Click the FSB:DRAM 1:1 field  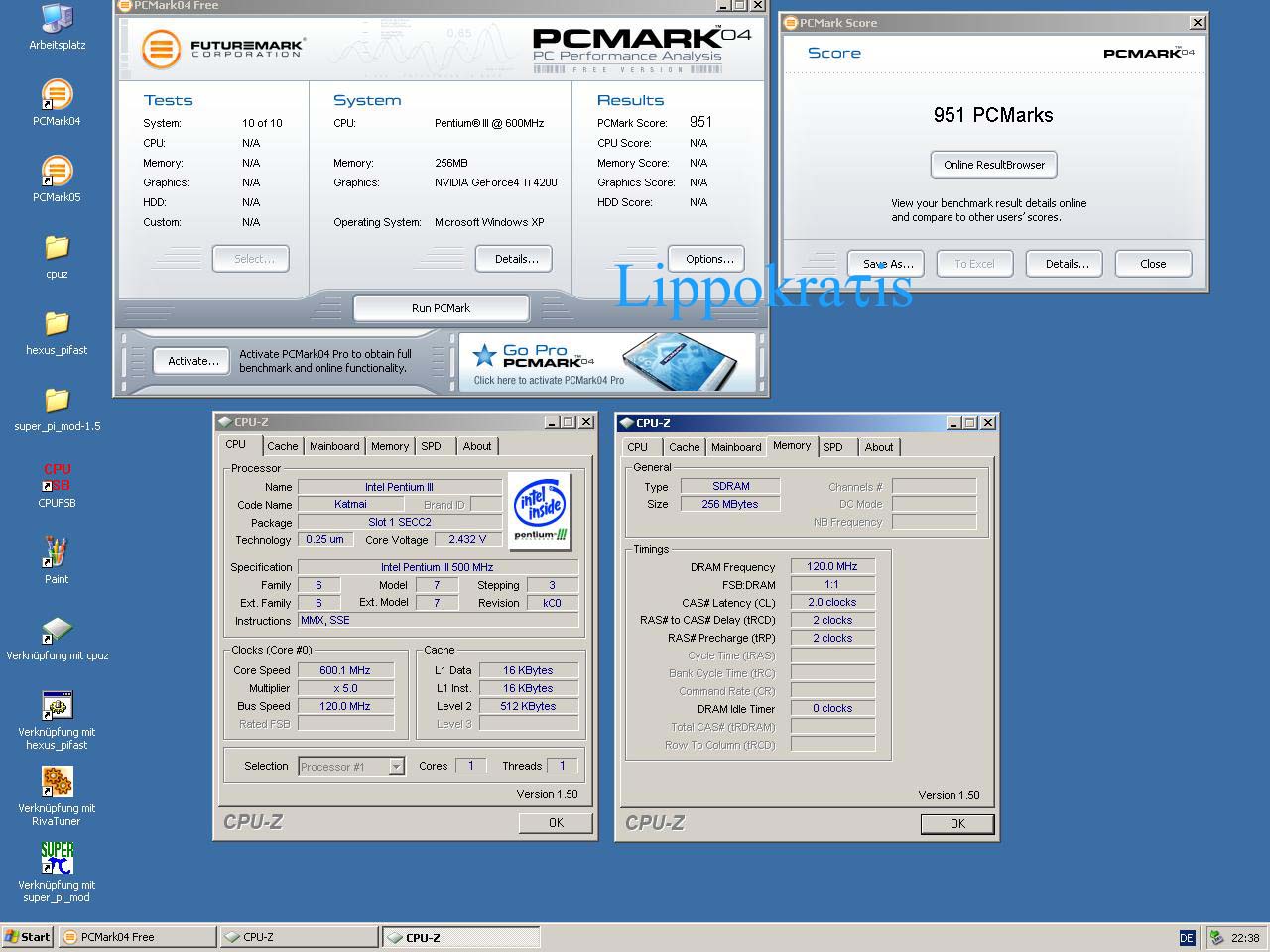832,584
